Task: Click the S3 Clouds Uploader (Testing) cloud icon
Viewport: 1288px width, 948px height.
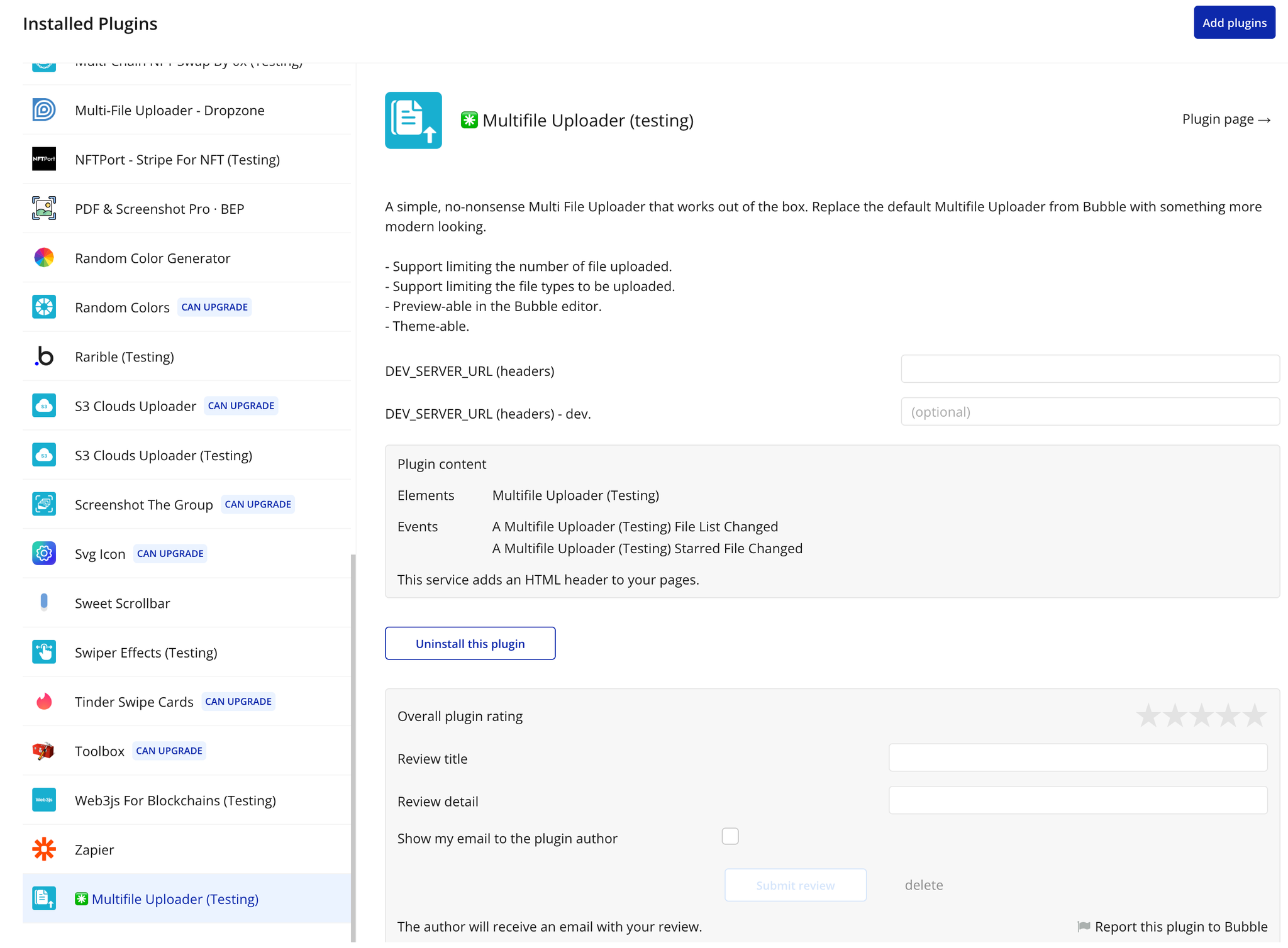Action: tap(44, 455)
